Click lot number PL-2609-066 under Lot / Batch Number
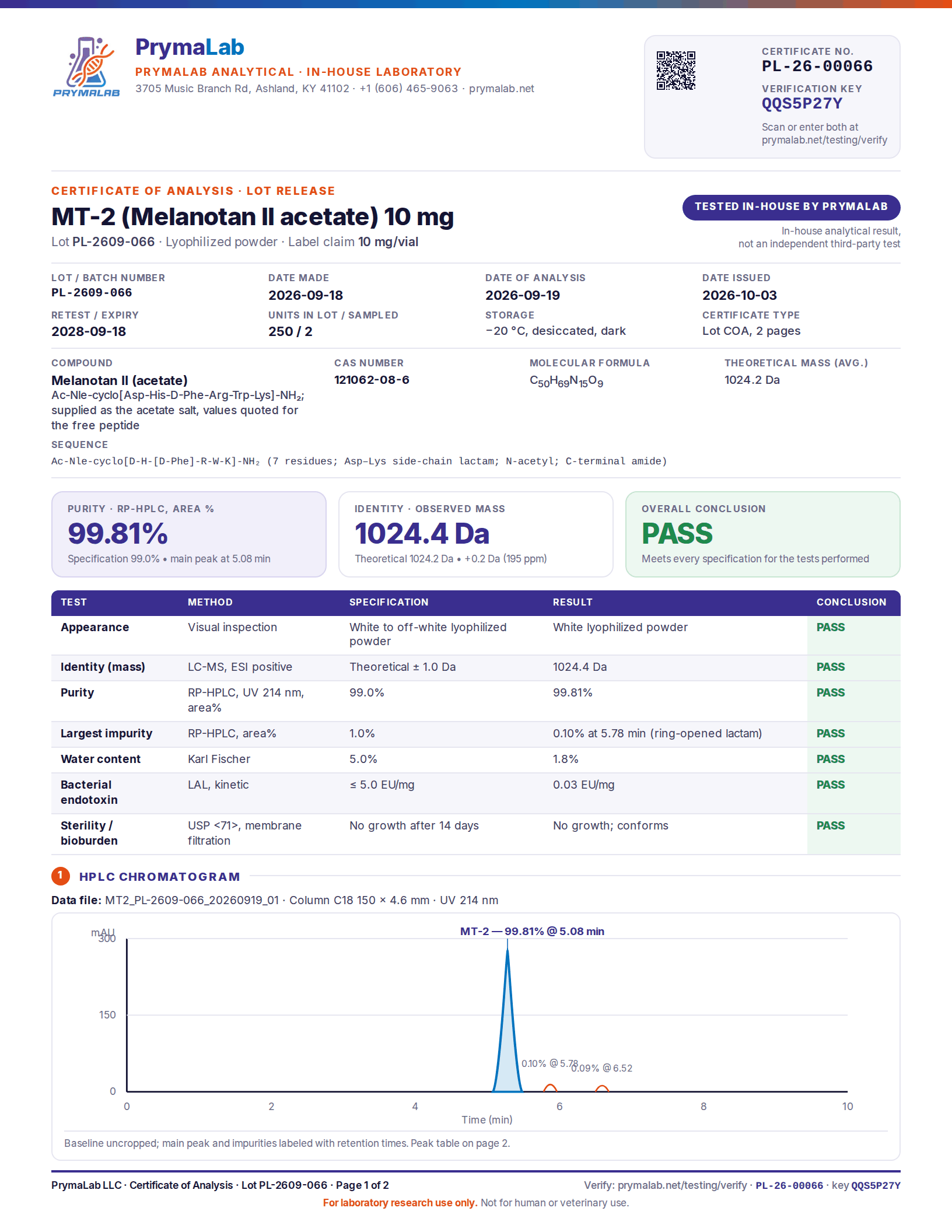The width and height of the screenshot is (952, 1232). [x=92, y=293]
